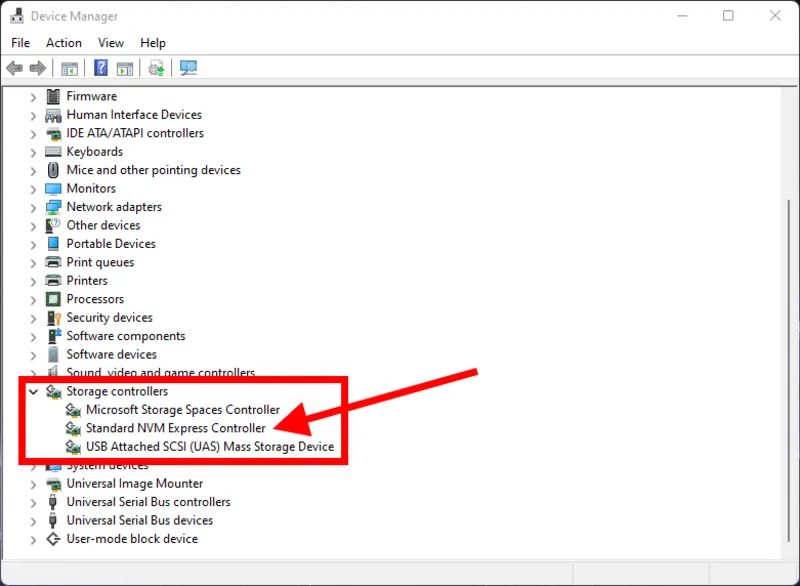Image resolution: width=800 pixels, height=586 pixels.
Task: Select the Processors label
Action: click(x=95, y=299)
